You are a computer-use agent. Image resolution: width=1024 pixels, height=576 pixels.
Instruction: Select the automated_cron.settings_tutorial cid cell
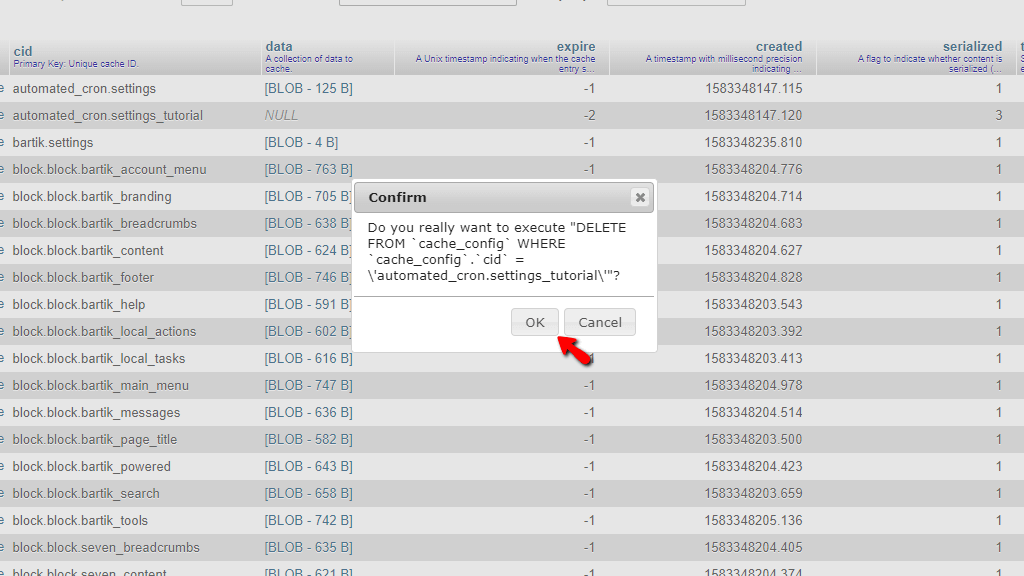108,116
